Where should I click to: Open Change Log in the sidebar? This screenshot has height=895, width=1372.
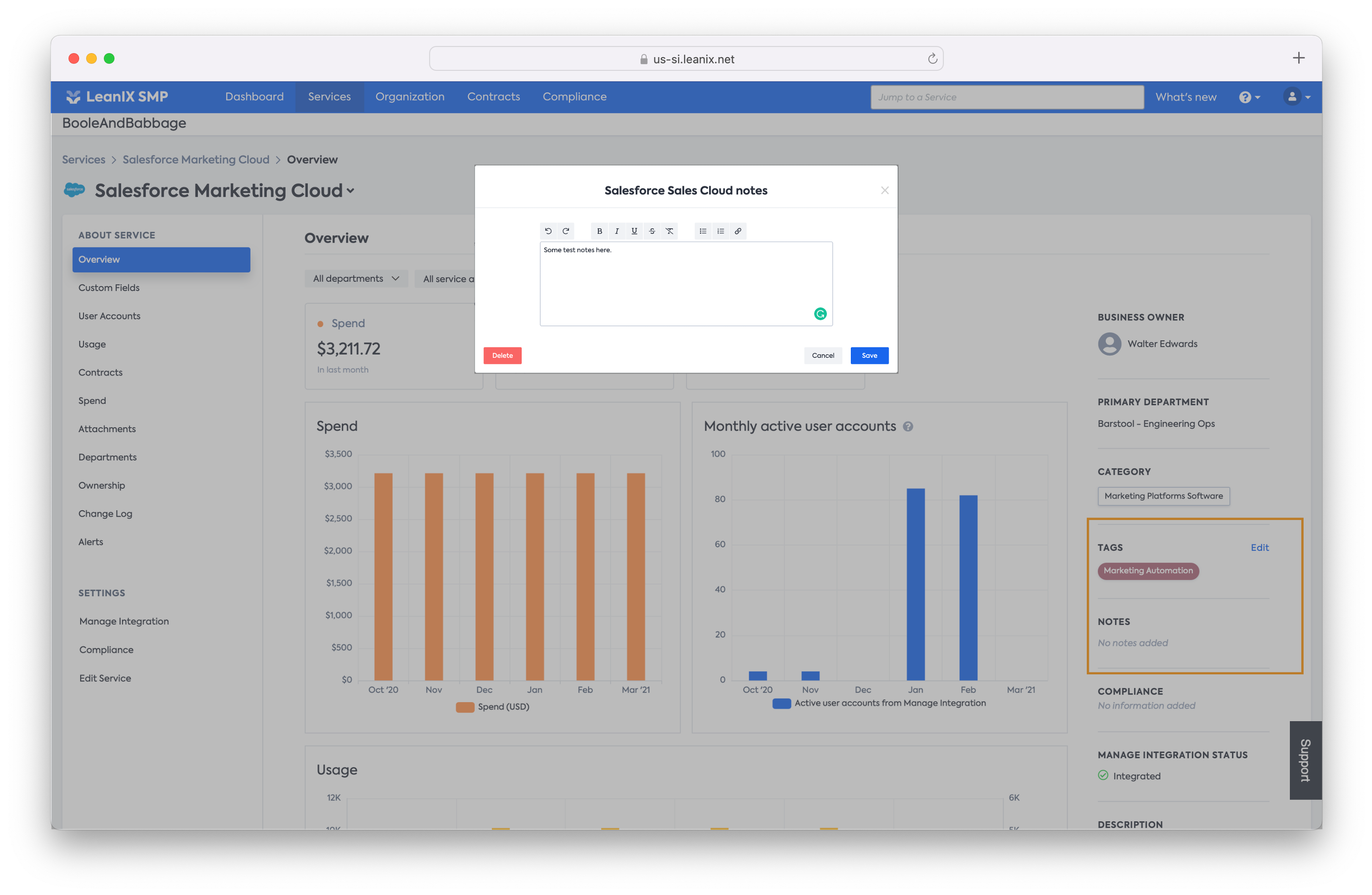pos(106,514)
